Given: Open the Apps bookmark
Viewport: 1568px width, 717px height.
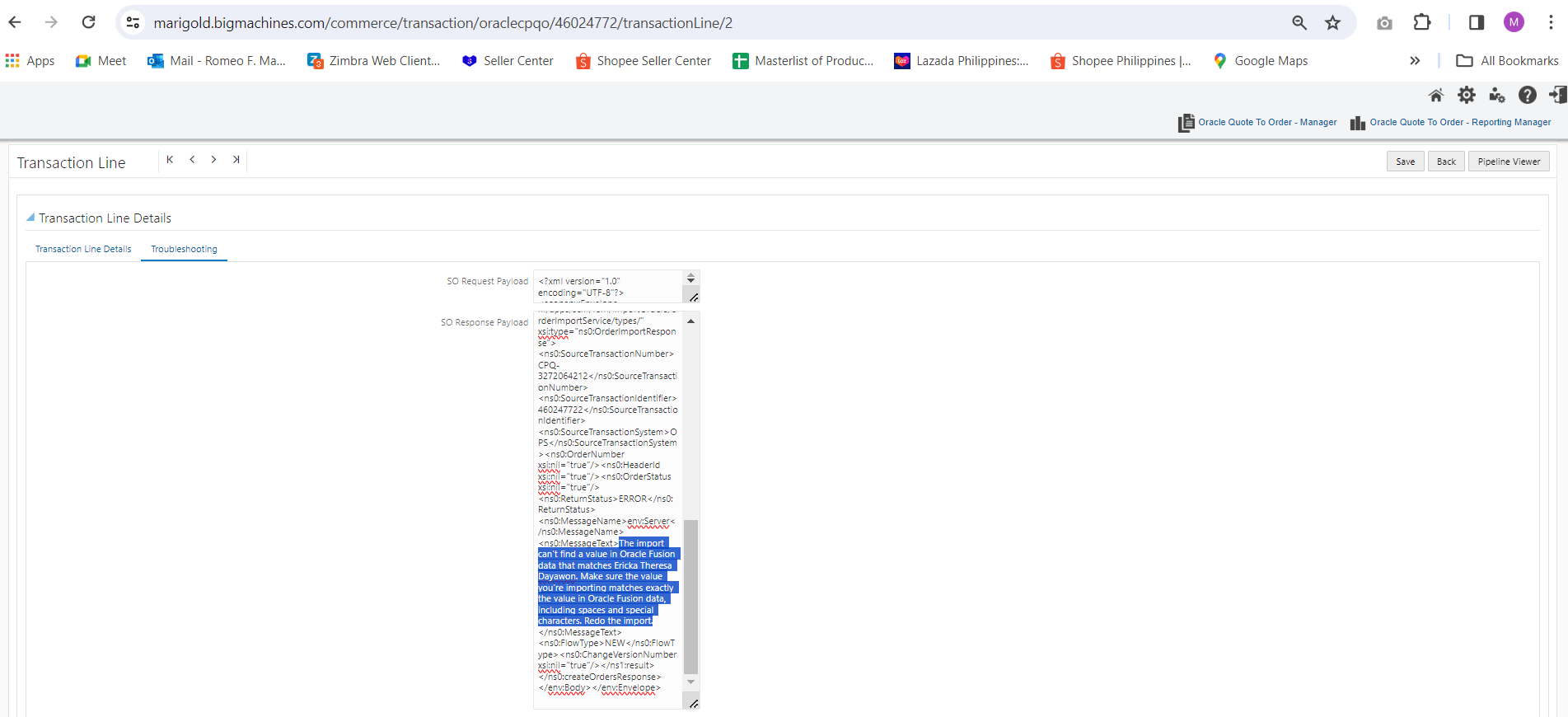Looking at the screenshot, I should coord(30,61).
